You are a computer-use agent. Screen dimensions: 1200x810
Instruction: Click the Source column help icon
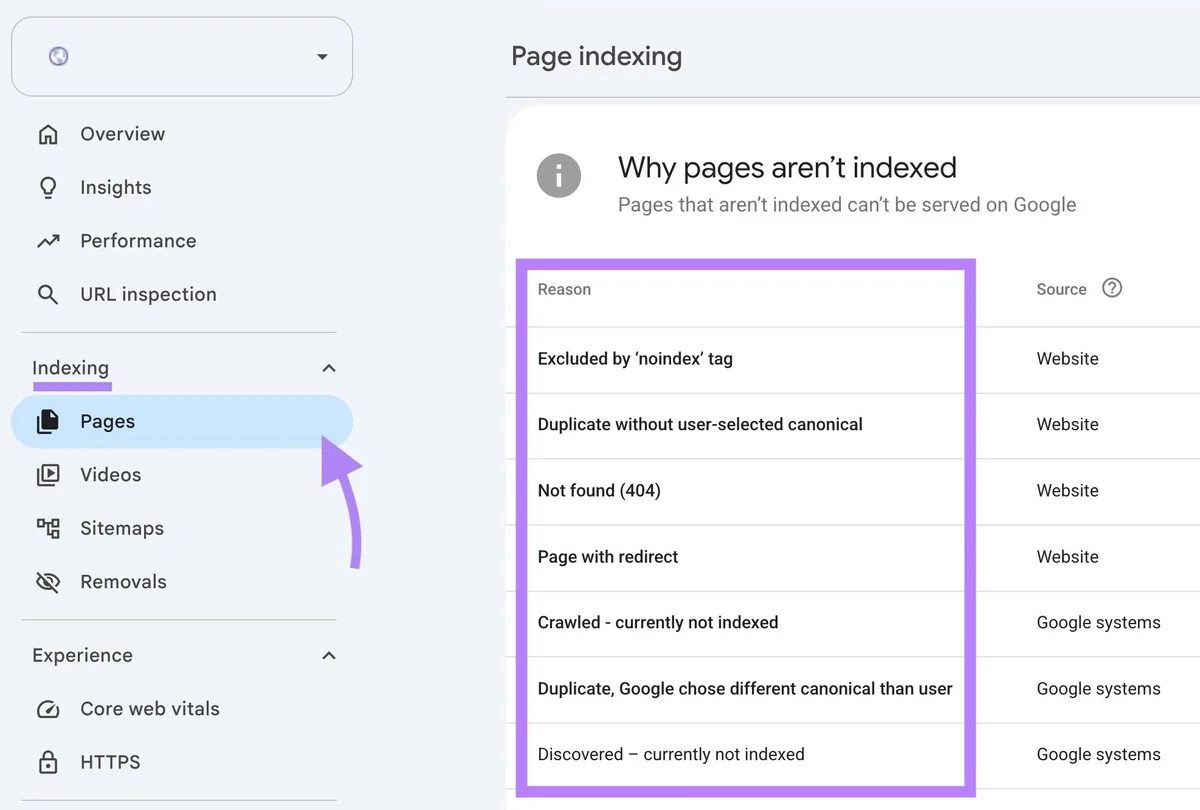(x=1112, y=288)
